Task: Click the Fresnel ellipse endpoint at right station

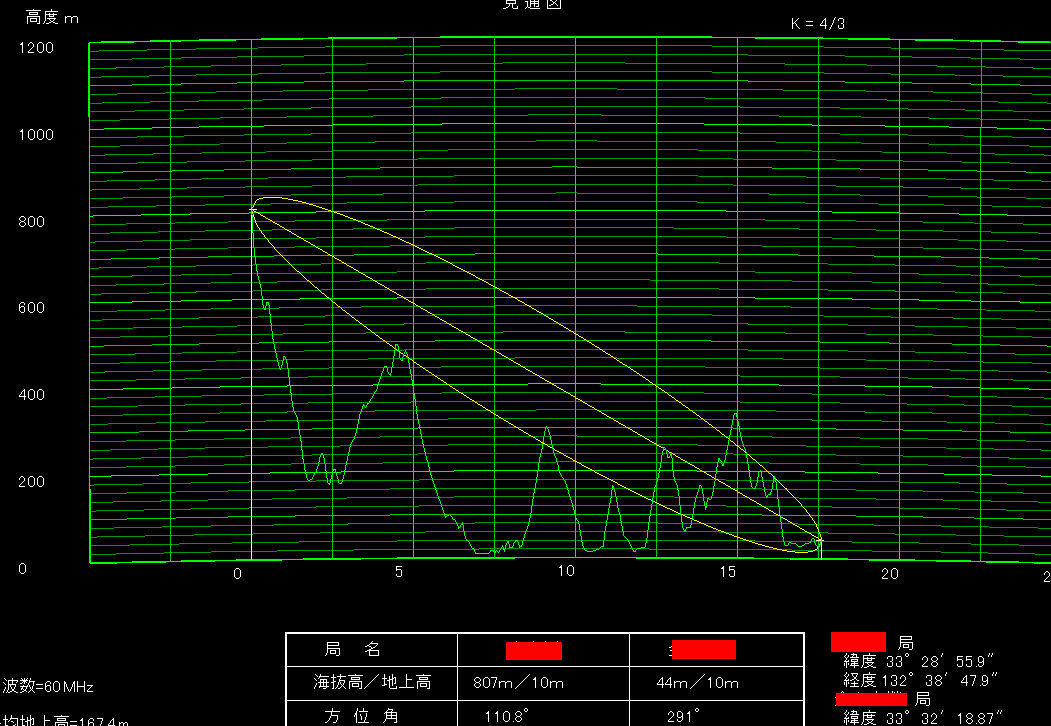Action: pos(820,540)
